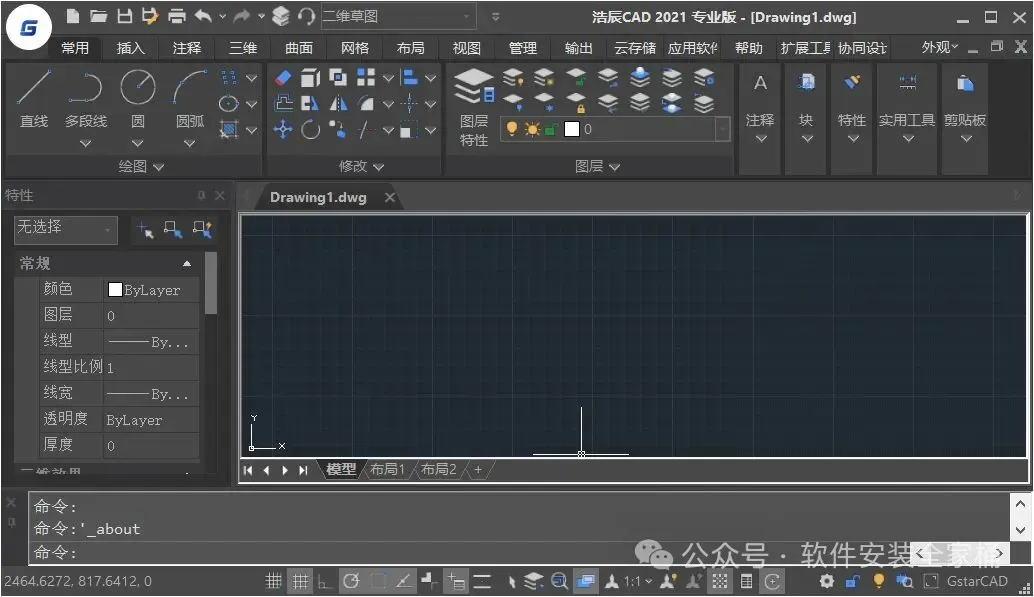Expand the 修改 panel arrow

[379, 167]
